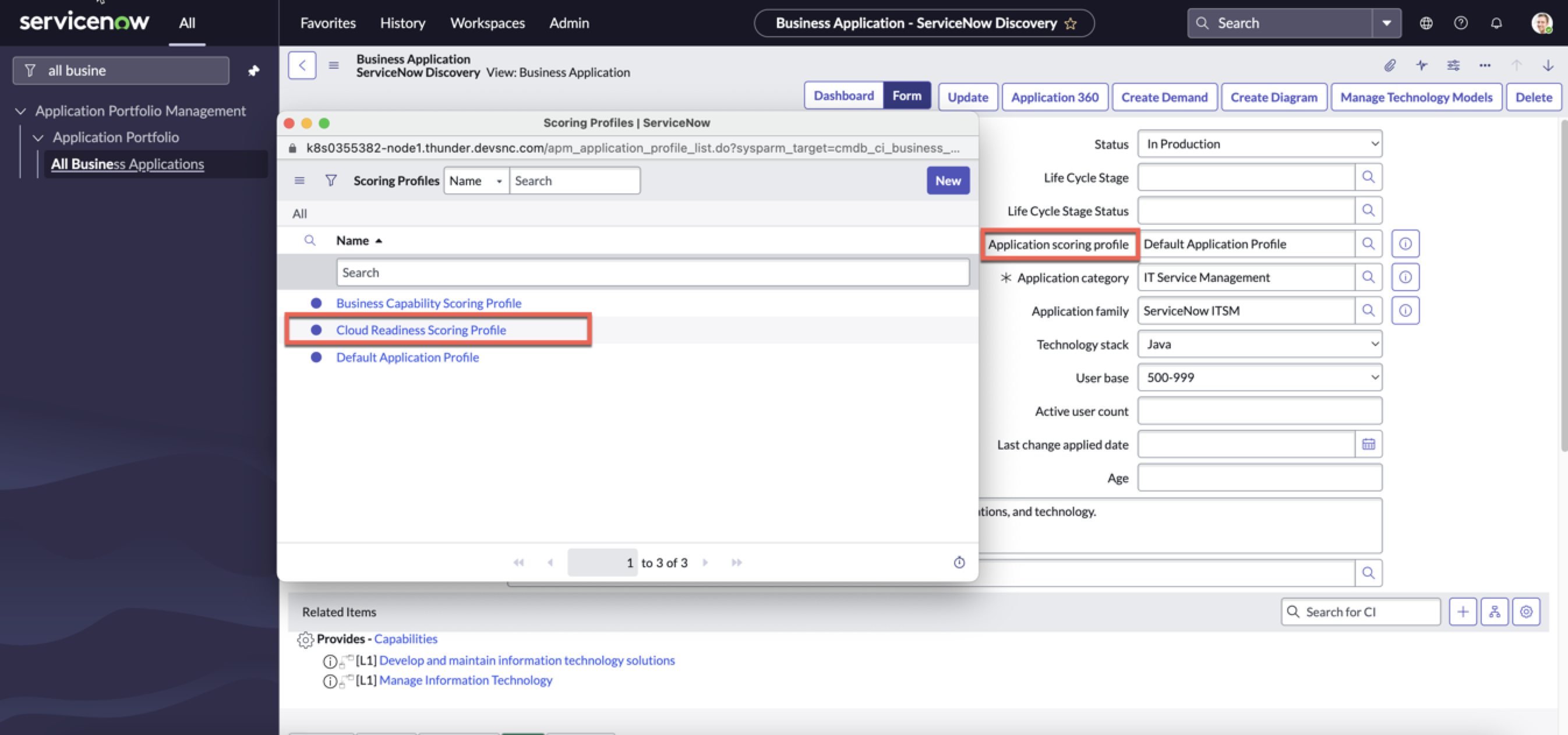Viewport: 1568px width, 735px height.
Task: Open the Admin menu
Action: [x=568, y=23]
